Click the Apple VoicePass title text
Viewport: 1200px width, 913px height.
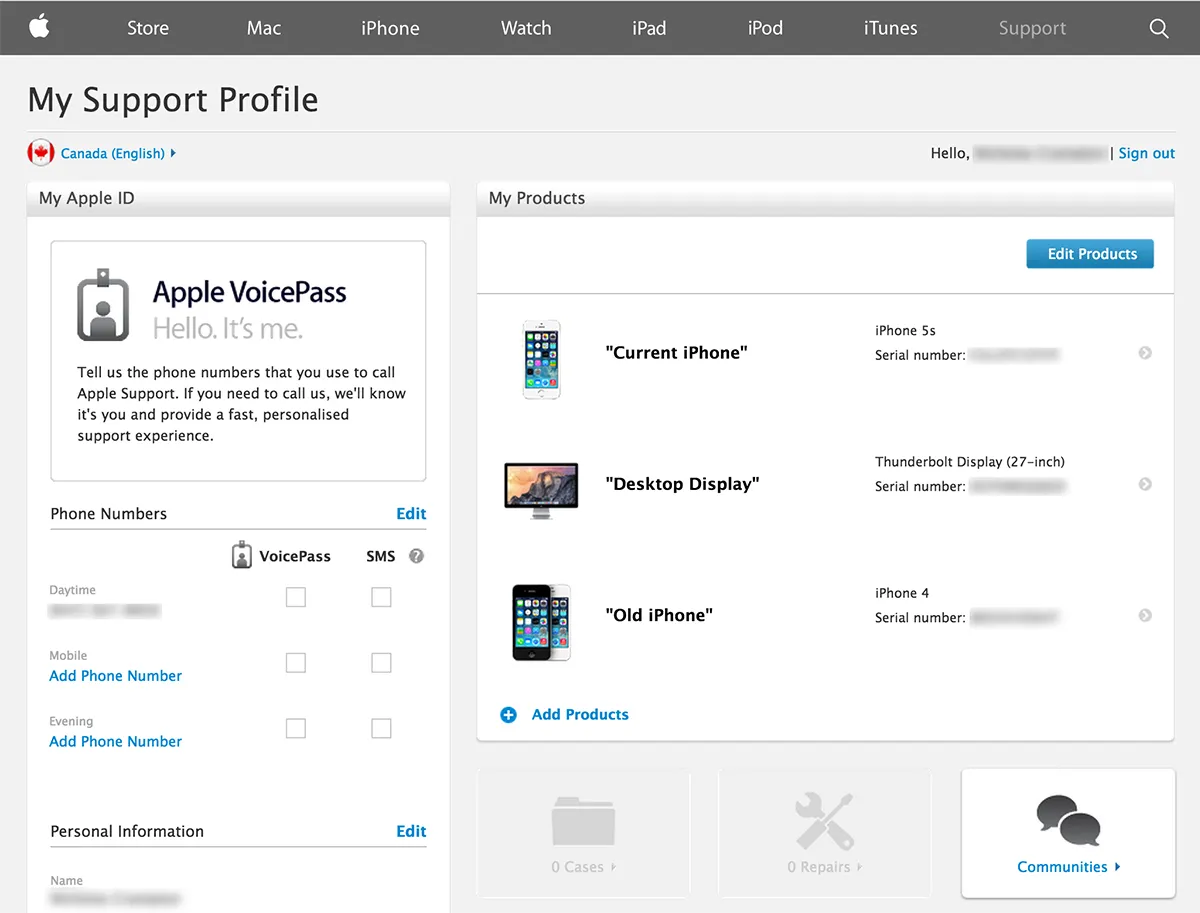[x=250, y=293]
